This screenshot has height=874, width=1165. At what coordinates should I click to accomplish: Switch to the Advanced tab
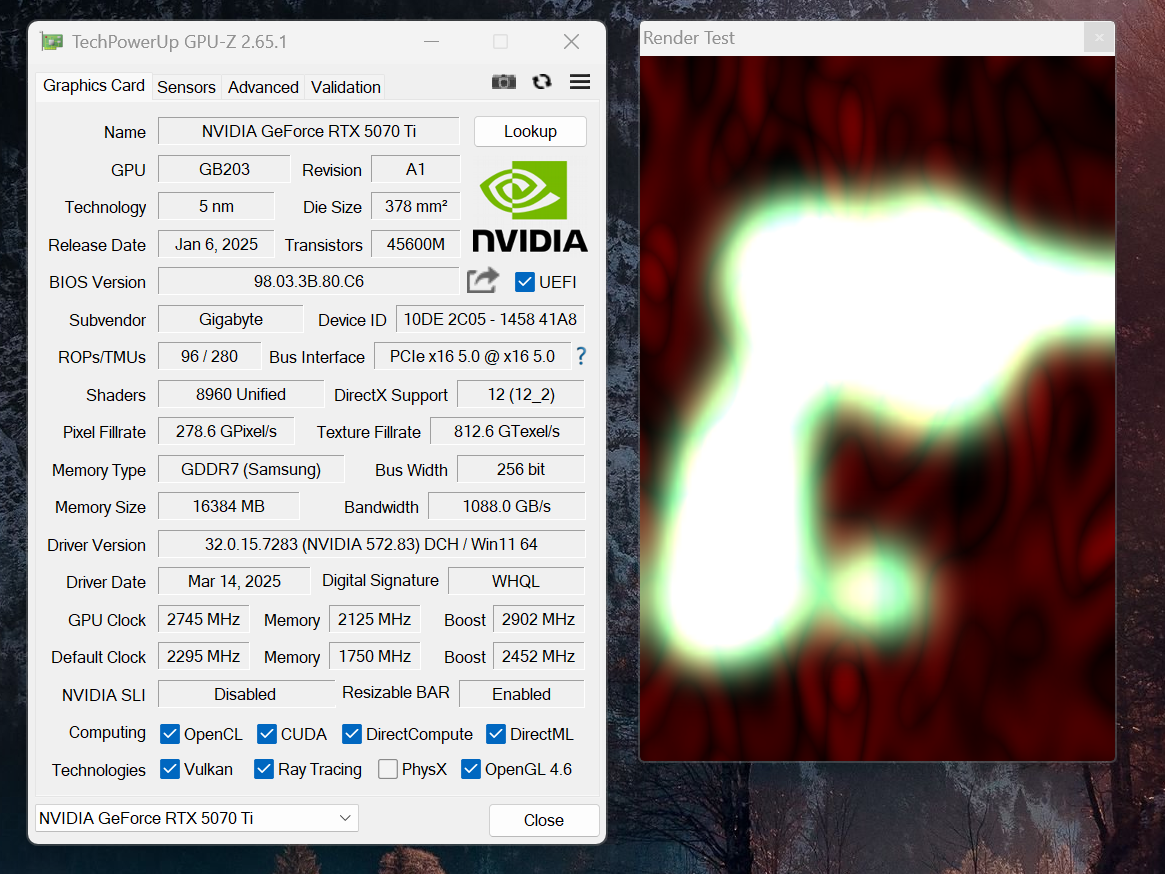(263, 87)
